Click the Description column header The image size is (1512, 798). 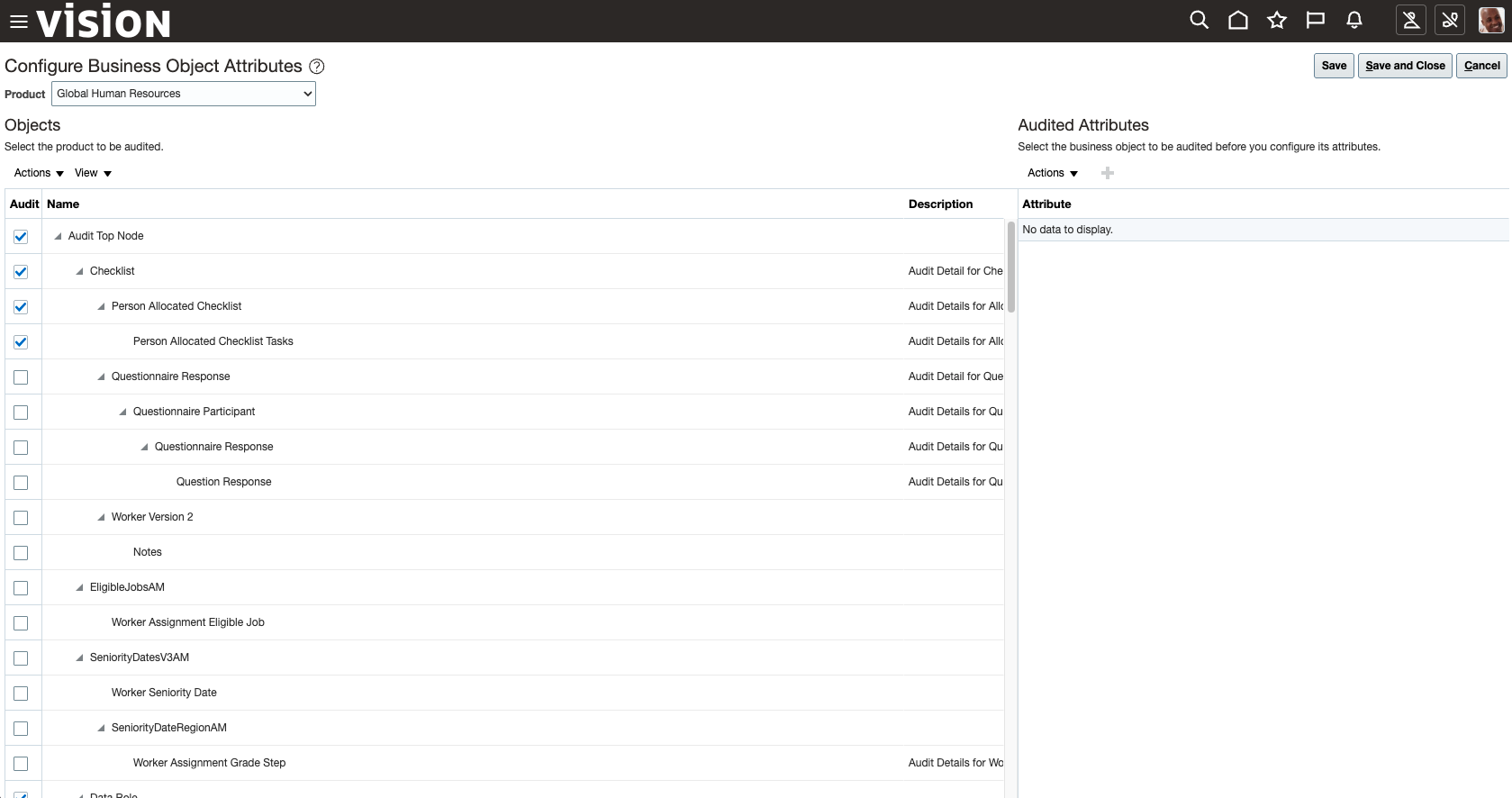point(940,204)
